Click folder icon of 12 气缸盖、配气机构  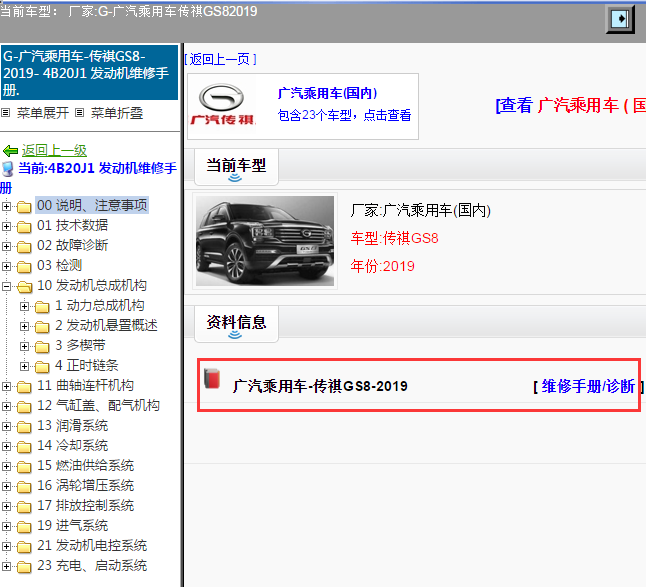click(x=24, y=407)
